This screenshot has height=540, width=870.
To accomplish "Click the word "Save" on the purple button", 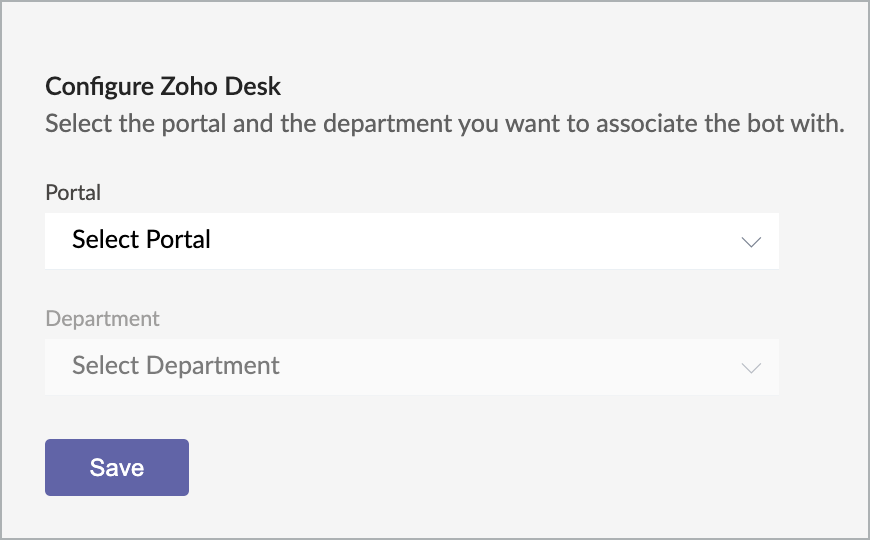I will click(x=117, y=467).
